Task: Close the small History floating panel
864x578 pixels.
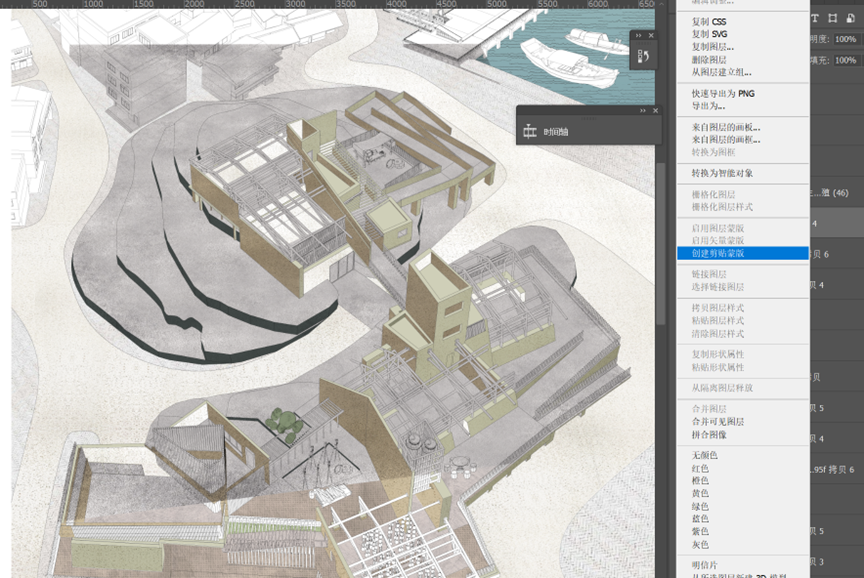Action: point(651,35)
